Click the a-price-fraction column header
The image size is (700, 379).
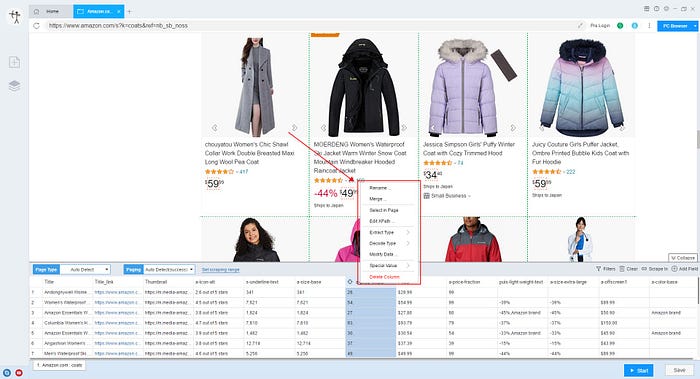[x=464, y=282]
